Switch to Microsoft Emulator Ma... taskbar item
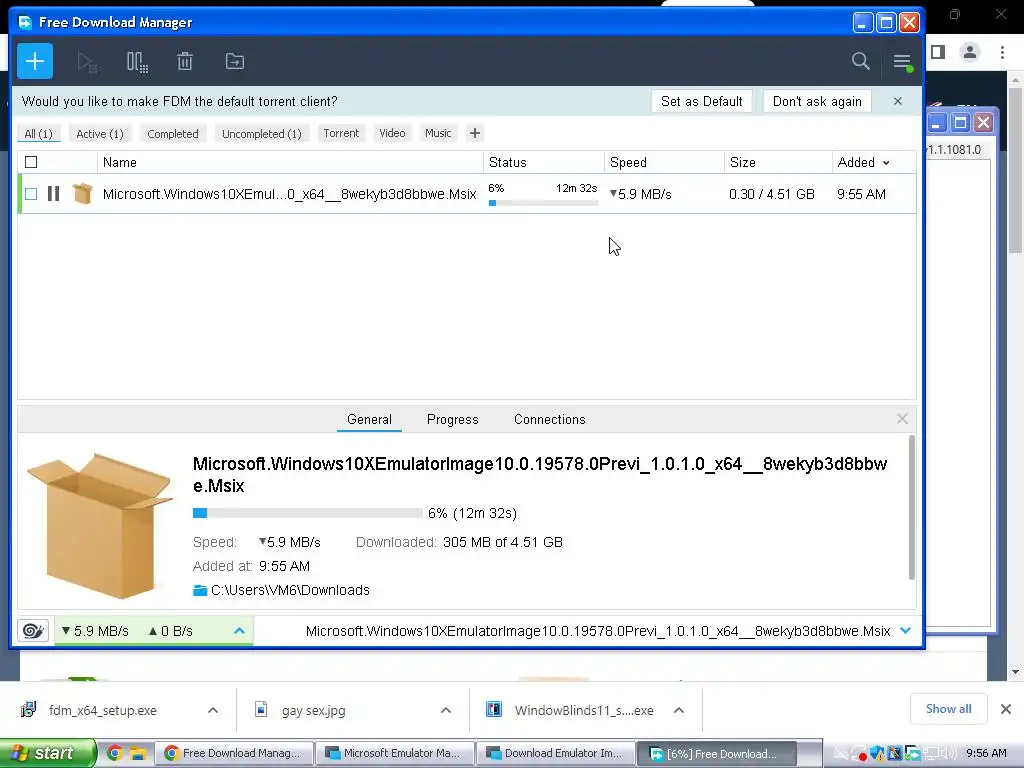The height and width of the screenshot is (768, 1024). coord(394,753)
